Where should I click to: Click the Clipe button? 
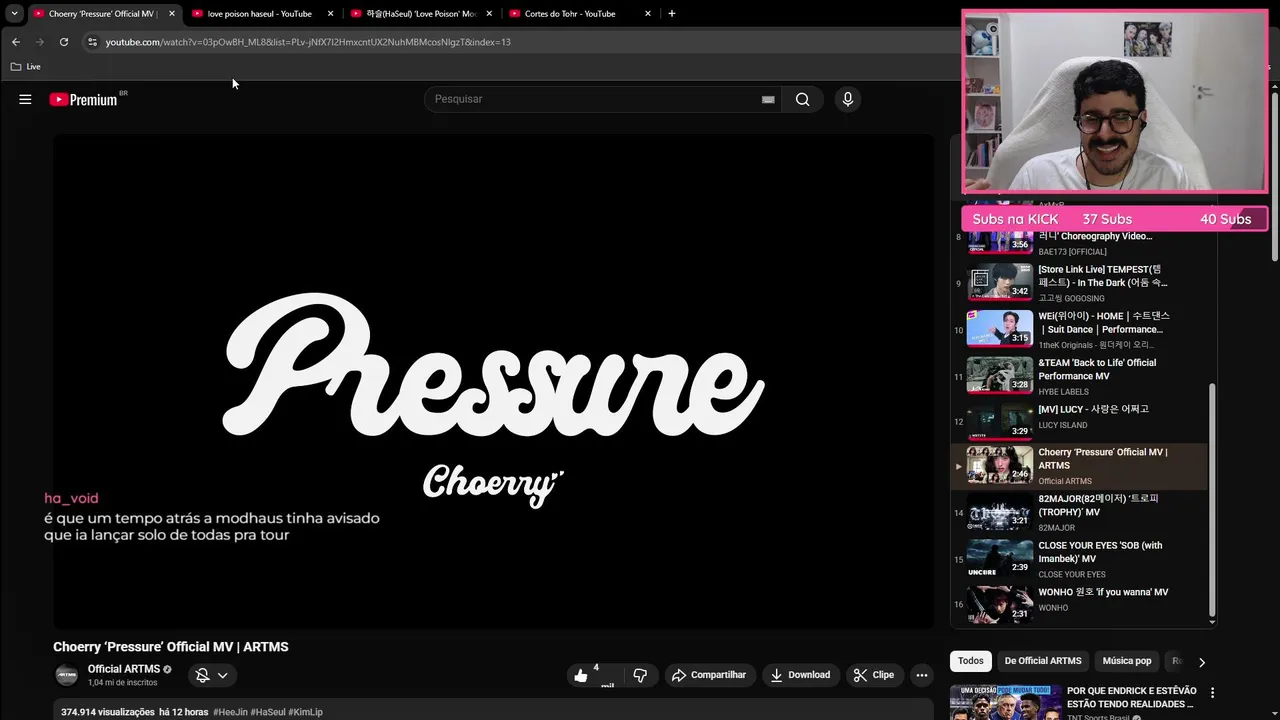[874, 675]
